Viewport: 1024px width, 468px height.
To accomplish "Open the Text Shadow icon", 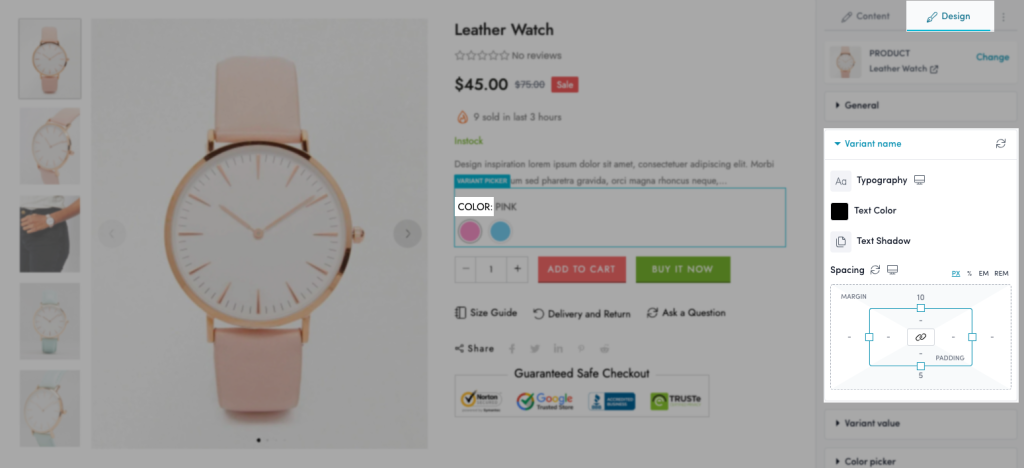I will [x=840, y=242].
